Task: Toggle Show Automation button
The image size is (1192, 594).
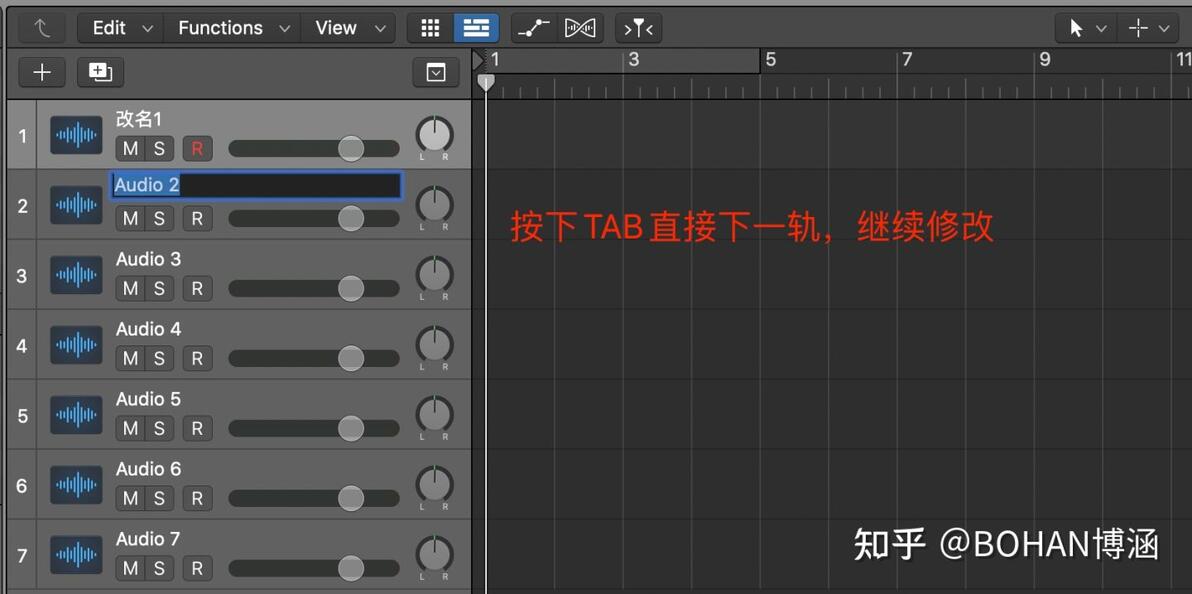Action: point(534,28)
